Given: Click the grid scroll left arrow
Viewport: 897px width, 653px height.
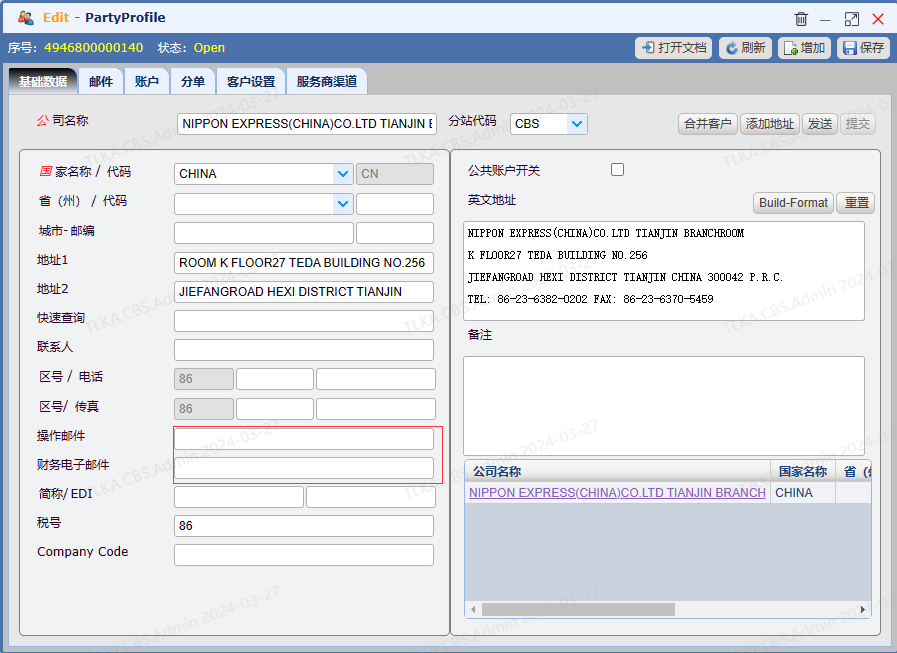Looking at the screenshot, I should [473, 610].
